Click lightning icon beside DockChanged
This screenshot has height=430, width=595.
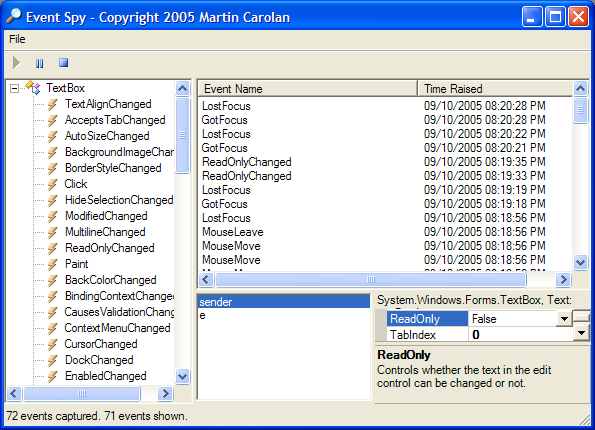[53, 360]
